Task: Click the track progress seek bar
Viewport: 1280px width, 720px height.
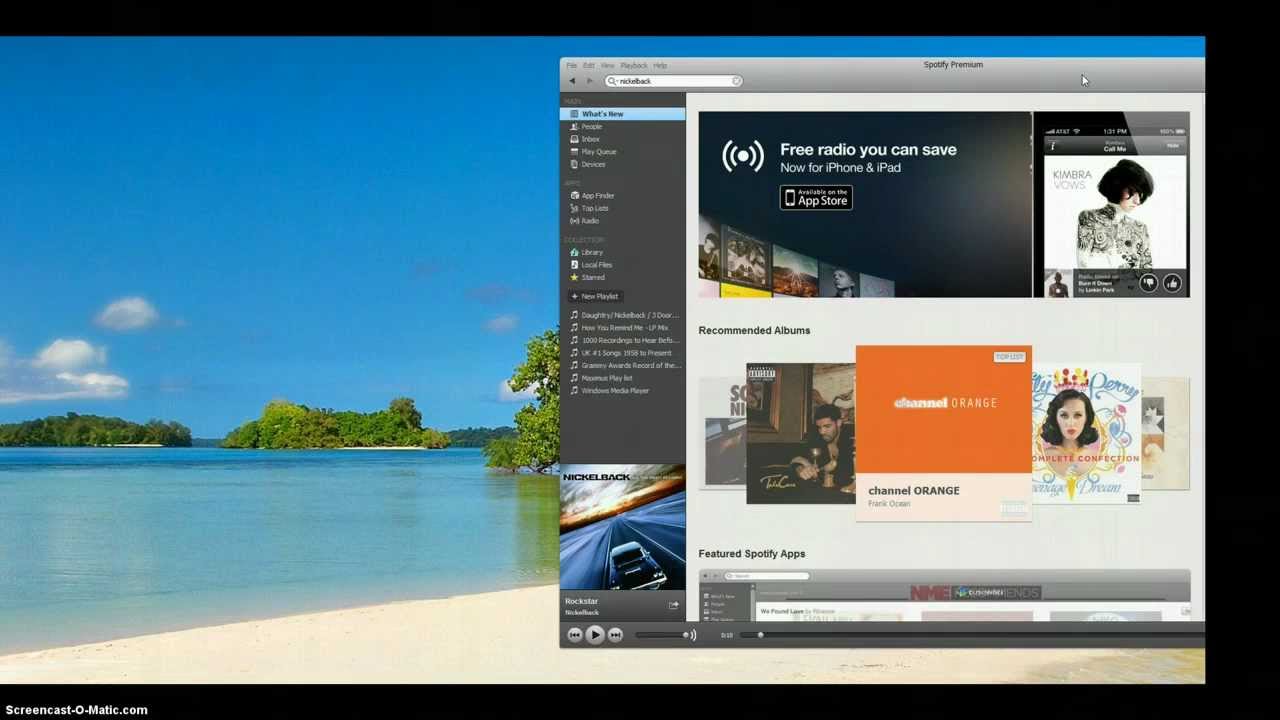Action: tap(972, 635)
